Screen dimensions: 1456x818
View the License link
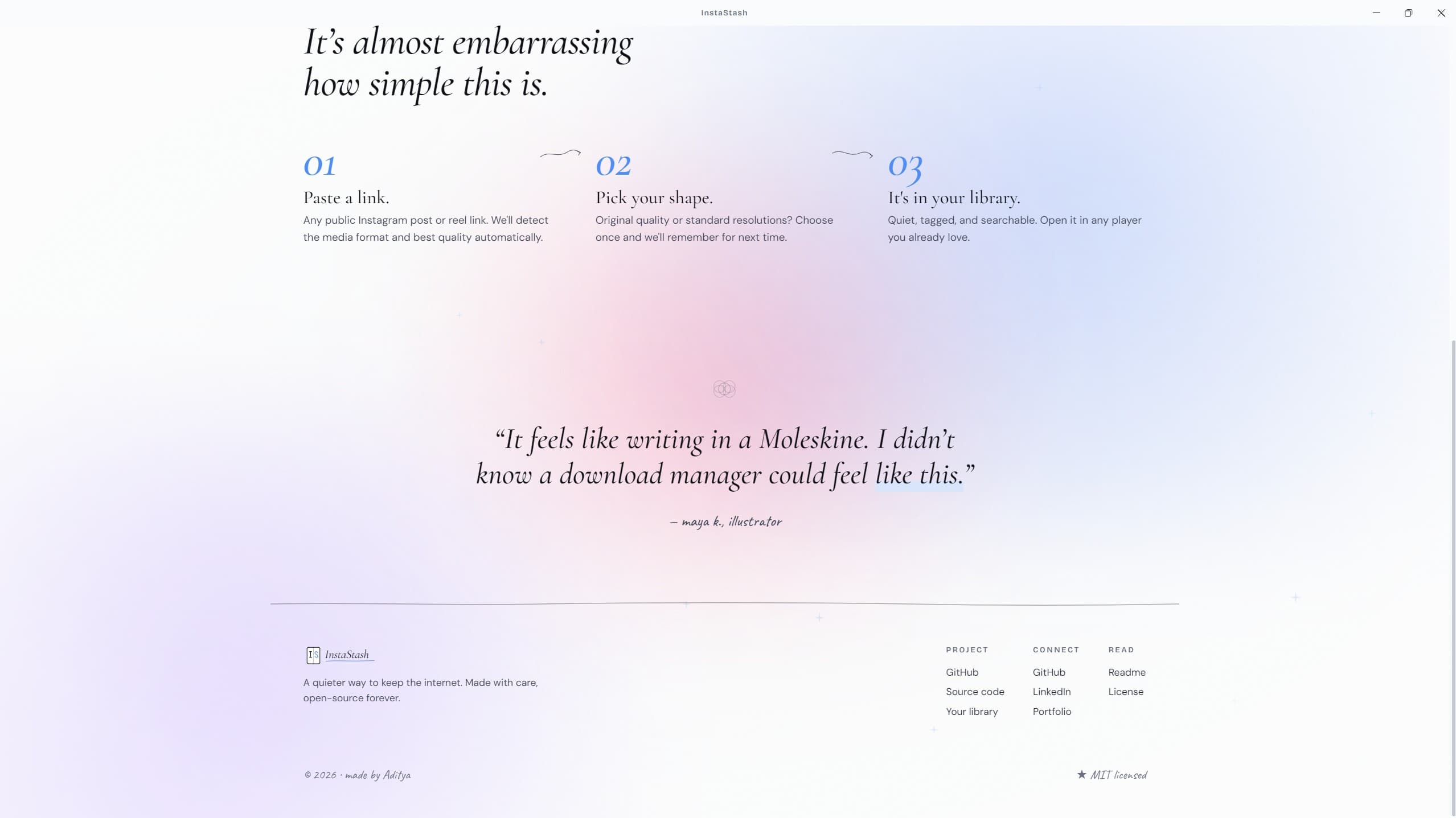(1126, 692)
